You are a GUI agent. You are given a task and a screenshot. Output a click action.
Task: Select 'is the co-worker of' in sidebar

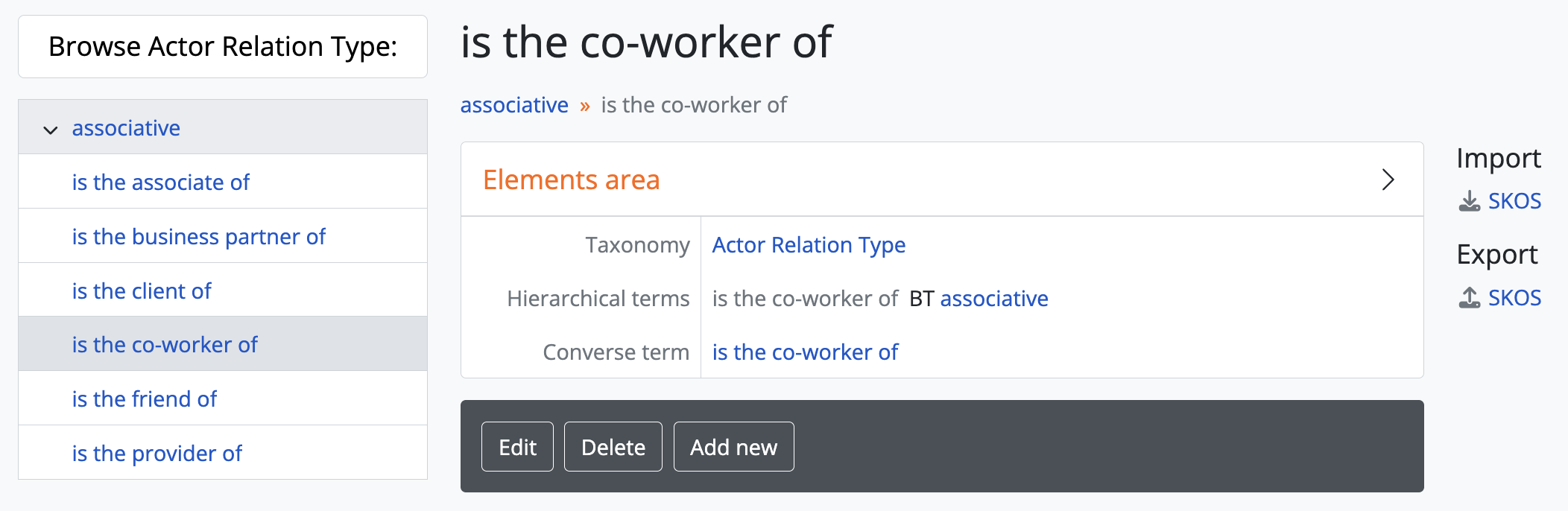pyautogui.click(x=165, y=345)
